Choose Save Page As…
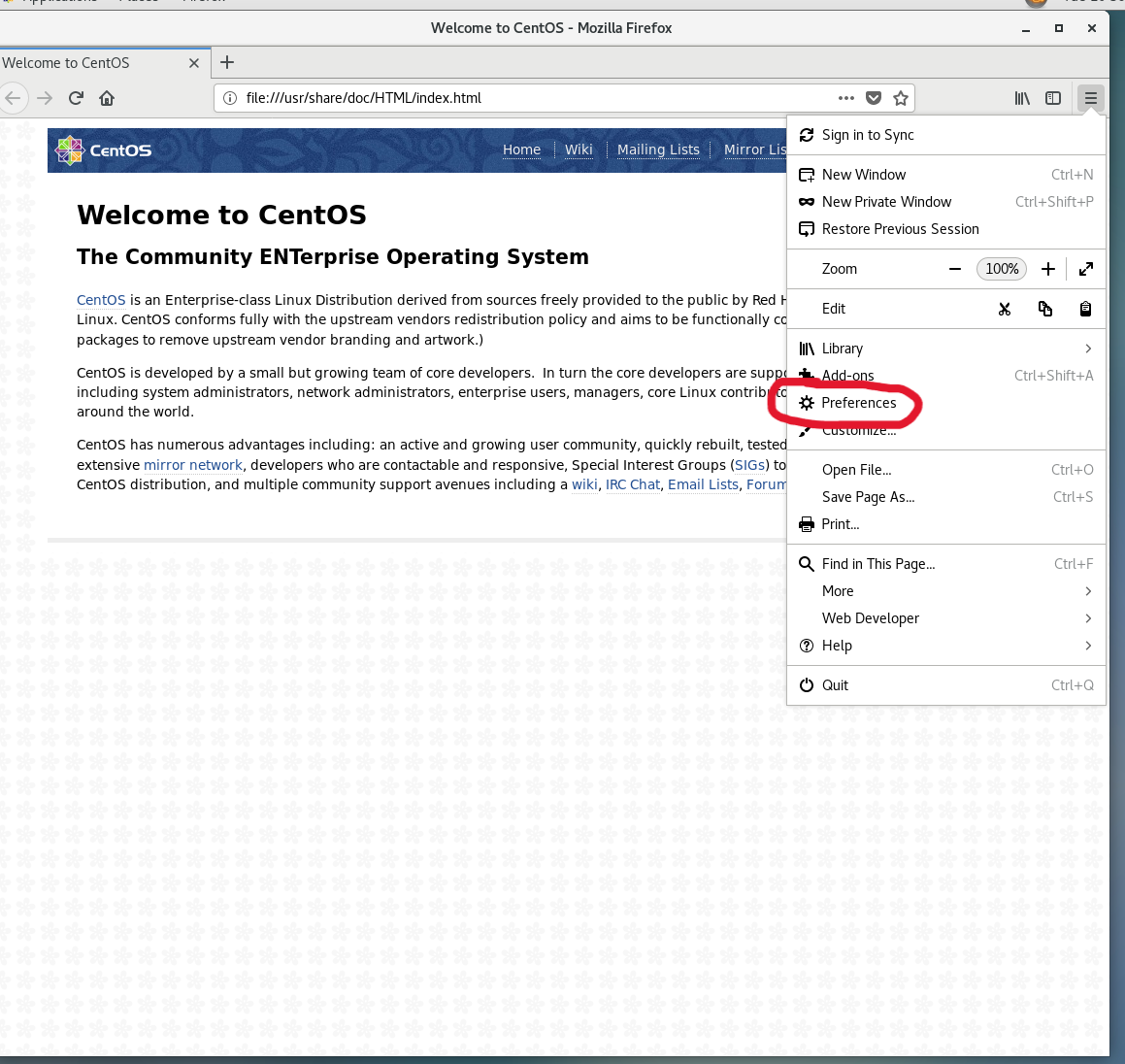This screenshot has width=1125, height=1064. pos(945,497)
